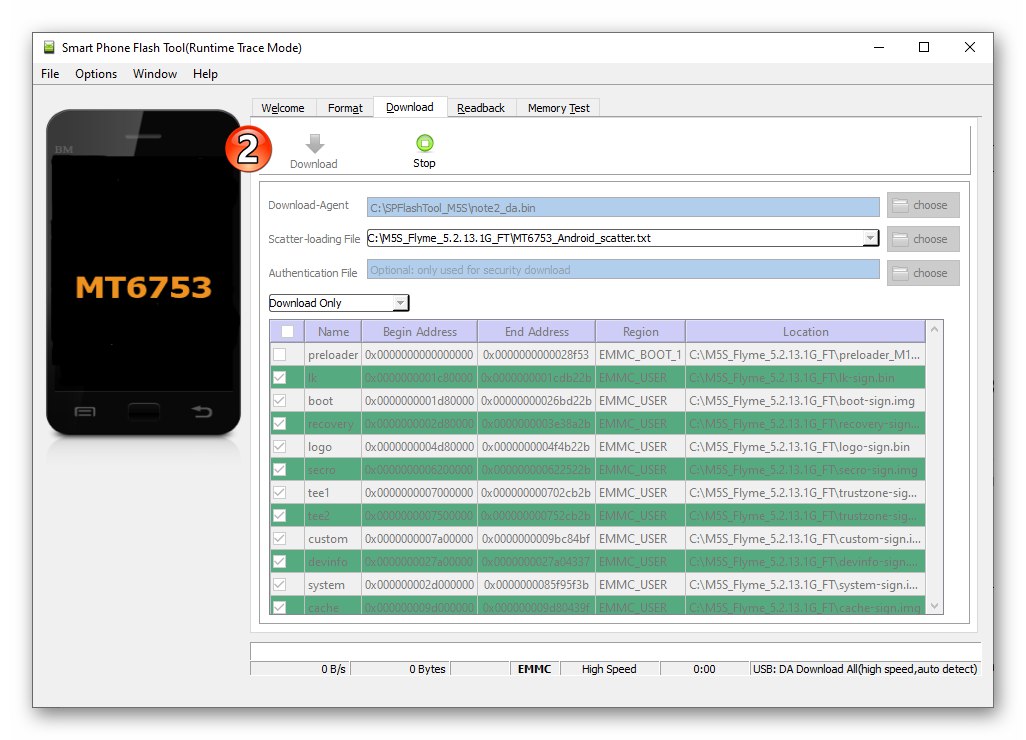
Task: Switch to the Readback tab
Action: click(481, 107)
